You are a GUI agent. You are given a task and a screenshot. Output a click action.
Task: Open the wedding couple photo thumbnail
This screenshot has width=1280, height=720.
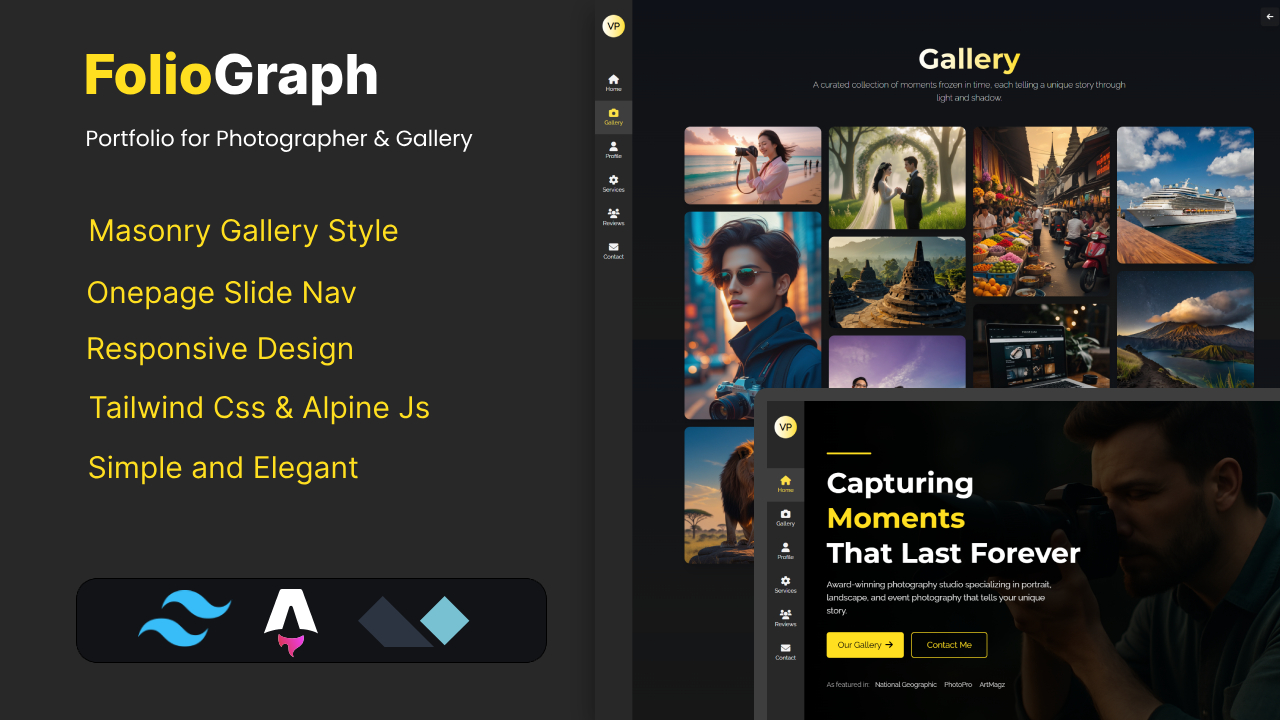click(x=897, y=178)
